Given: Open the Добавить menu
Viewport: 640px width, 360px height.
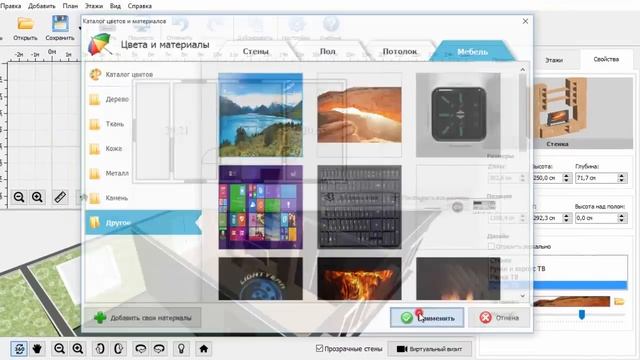Looking at the screenshot, I should point(41,6).
